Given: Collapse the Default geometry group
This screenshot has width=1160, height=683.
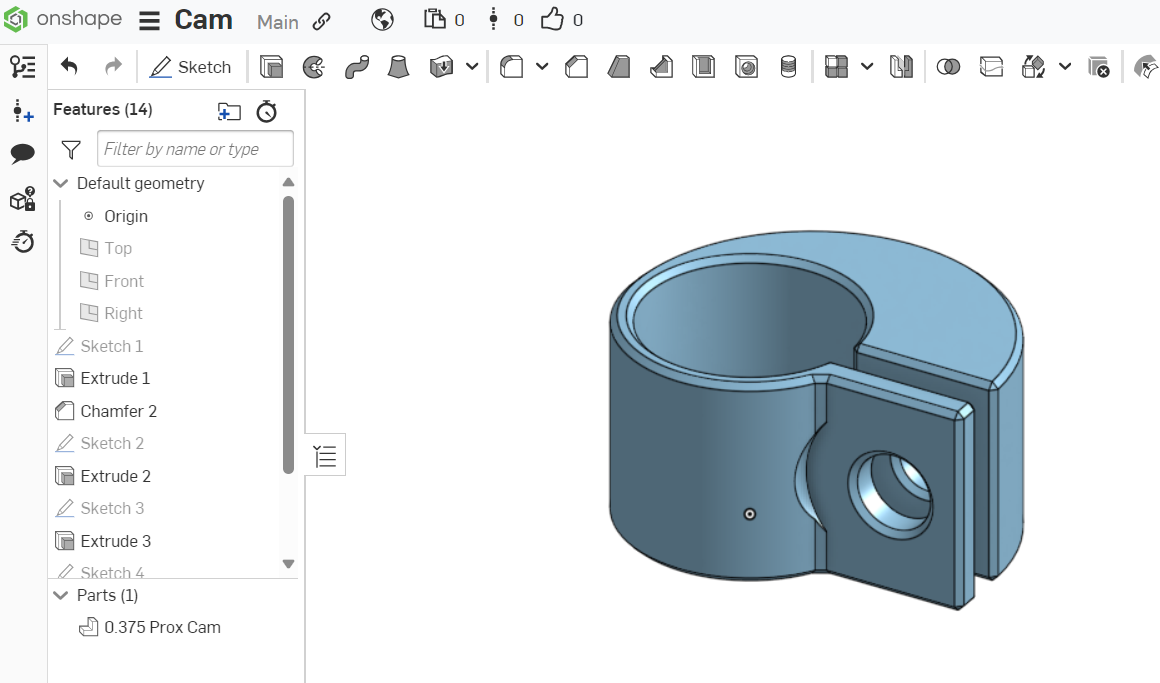Looking at the screenshot, I should click(x=61, y=184).
